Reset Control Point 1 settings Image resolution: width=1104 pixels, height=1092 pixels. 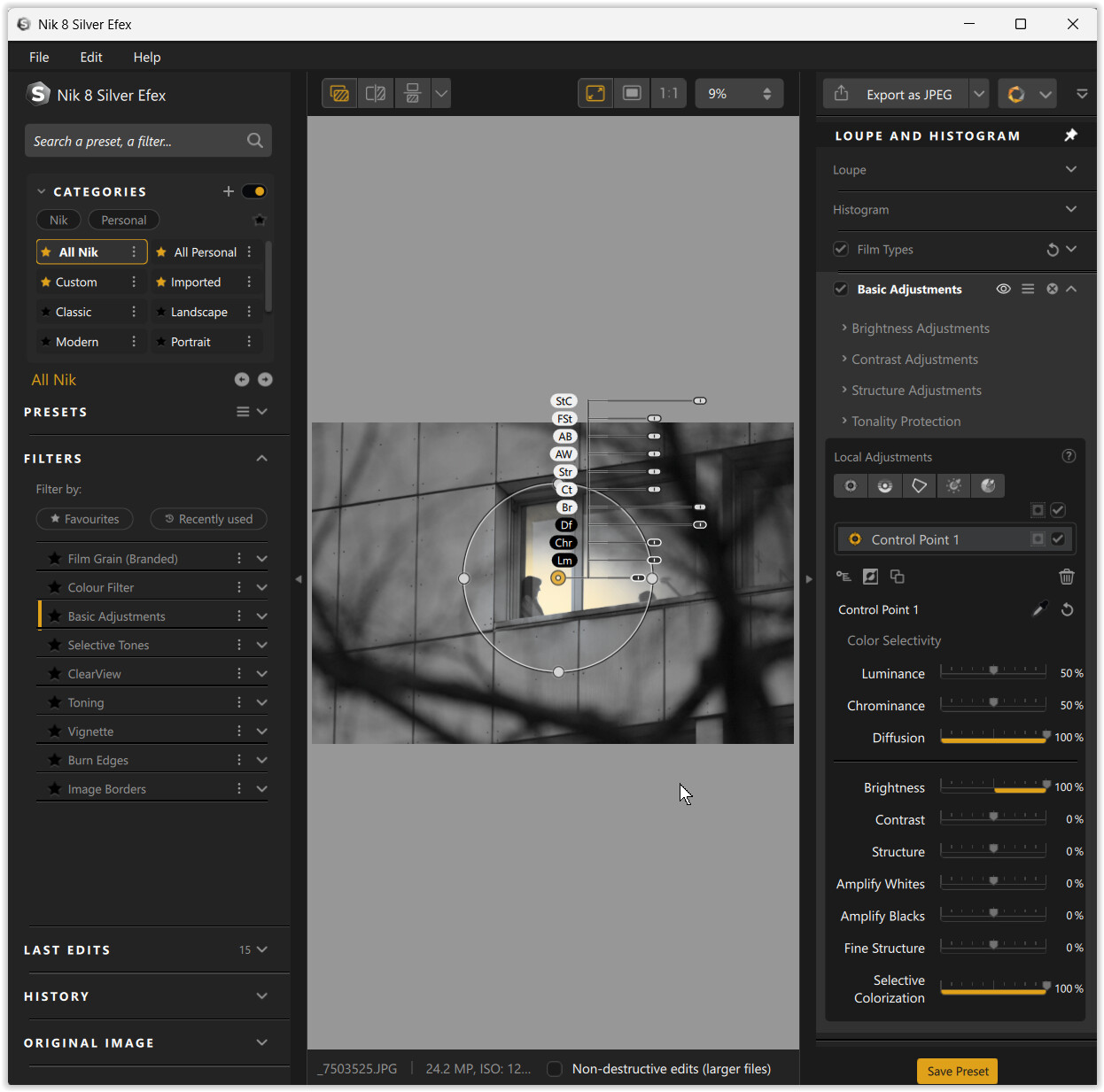tap(1067, 609)
